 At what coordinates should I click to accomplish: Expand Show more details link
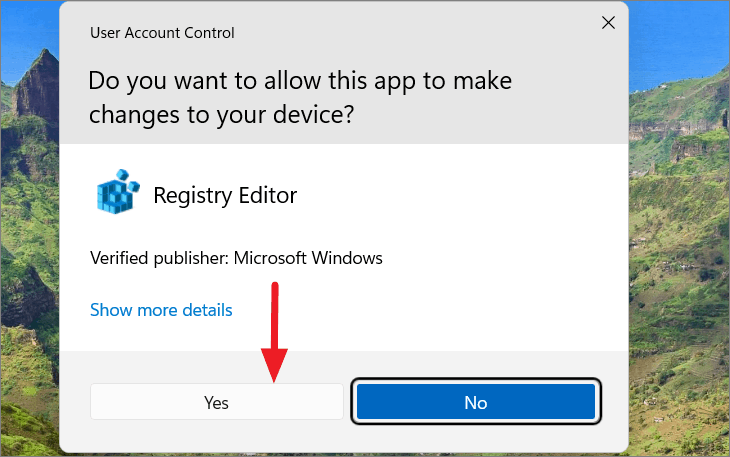(161, 310)
